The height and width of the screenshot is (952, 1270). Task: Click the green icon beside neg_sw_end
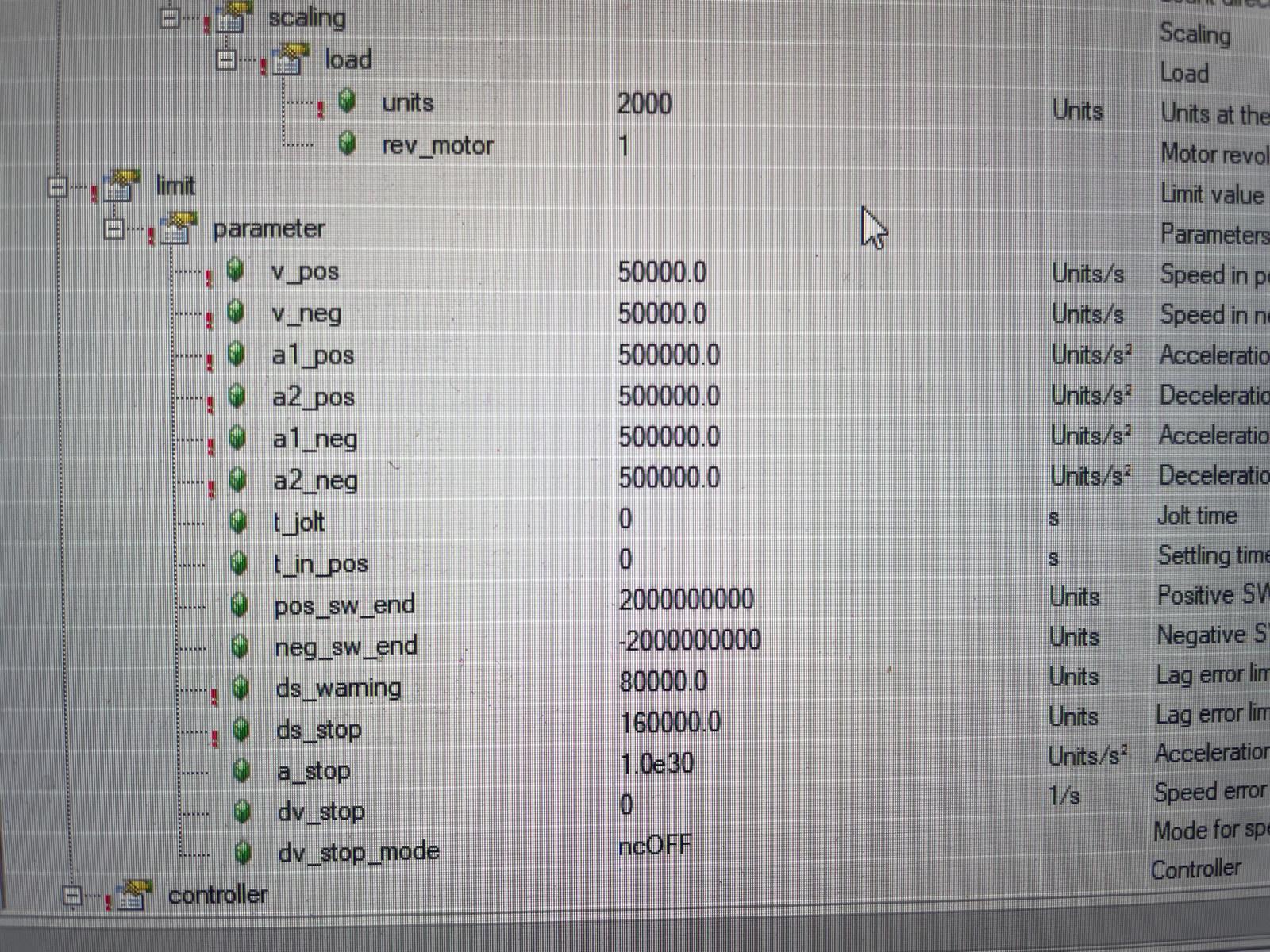tap(241, 647)
